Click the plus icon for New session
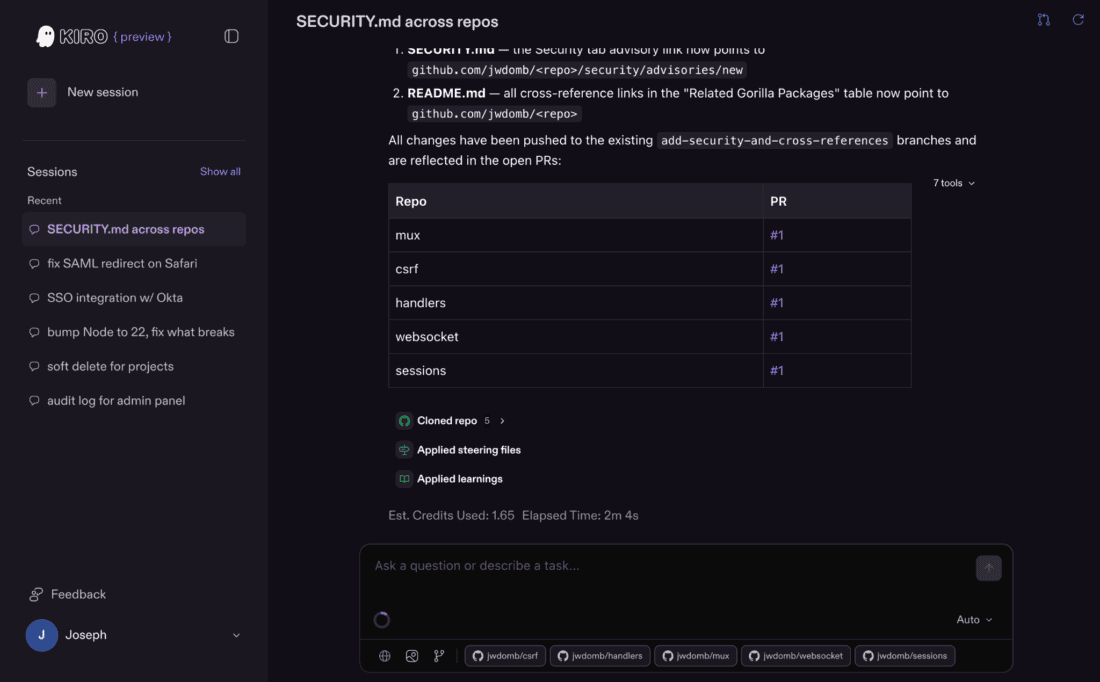The height and width of the screenshot is (682, 1100). pos(41,93)
